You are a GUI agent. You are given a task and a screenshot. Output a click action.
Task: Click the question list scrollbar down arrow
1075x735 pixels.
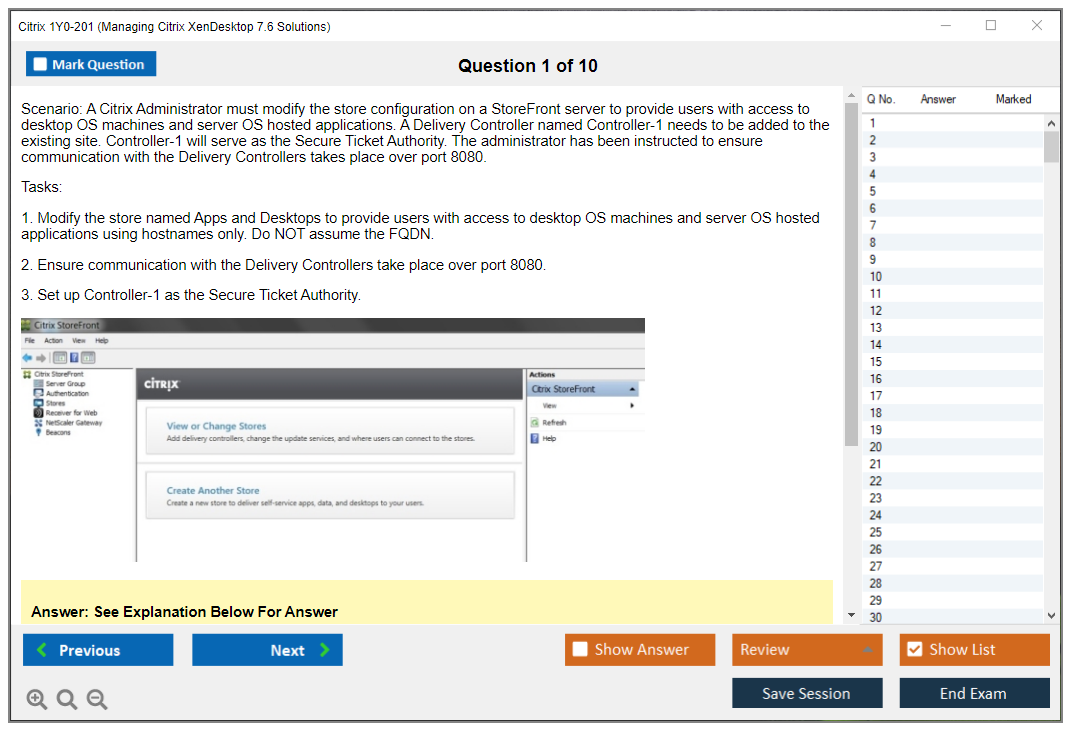tap(1051, 616)
